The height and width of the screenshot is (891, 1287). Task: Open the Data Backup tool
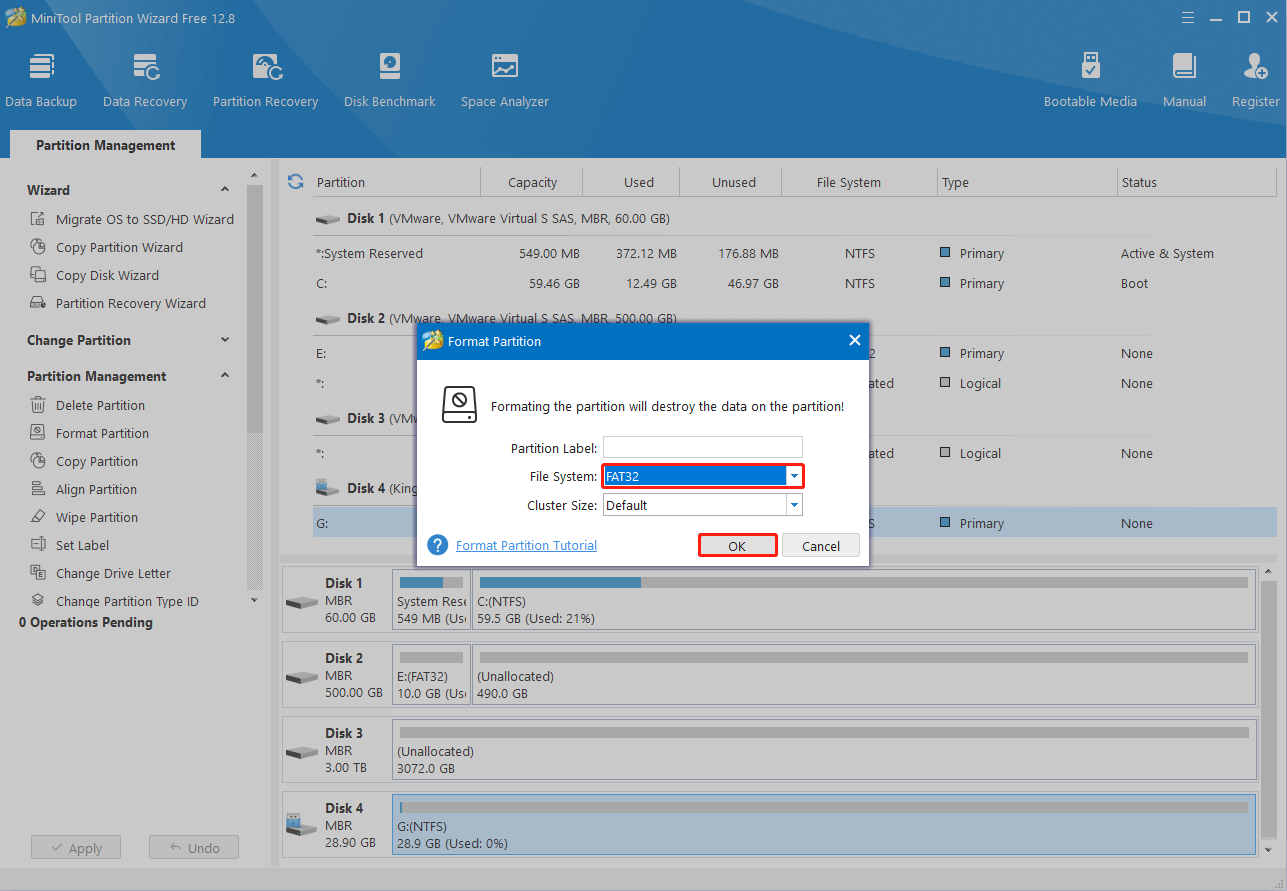coord(41,80)
